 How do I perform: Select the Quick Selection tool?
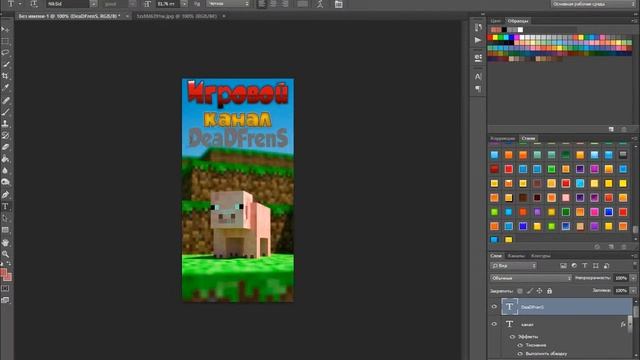coord(5,64)
